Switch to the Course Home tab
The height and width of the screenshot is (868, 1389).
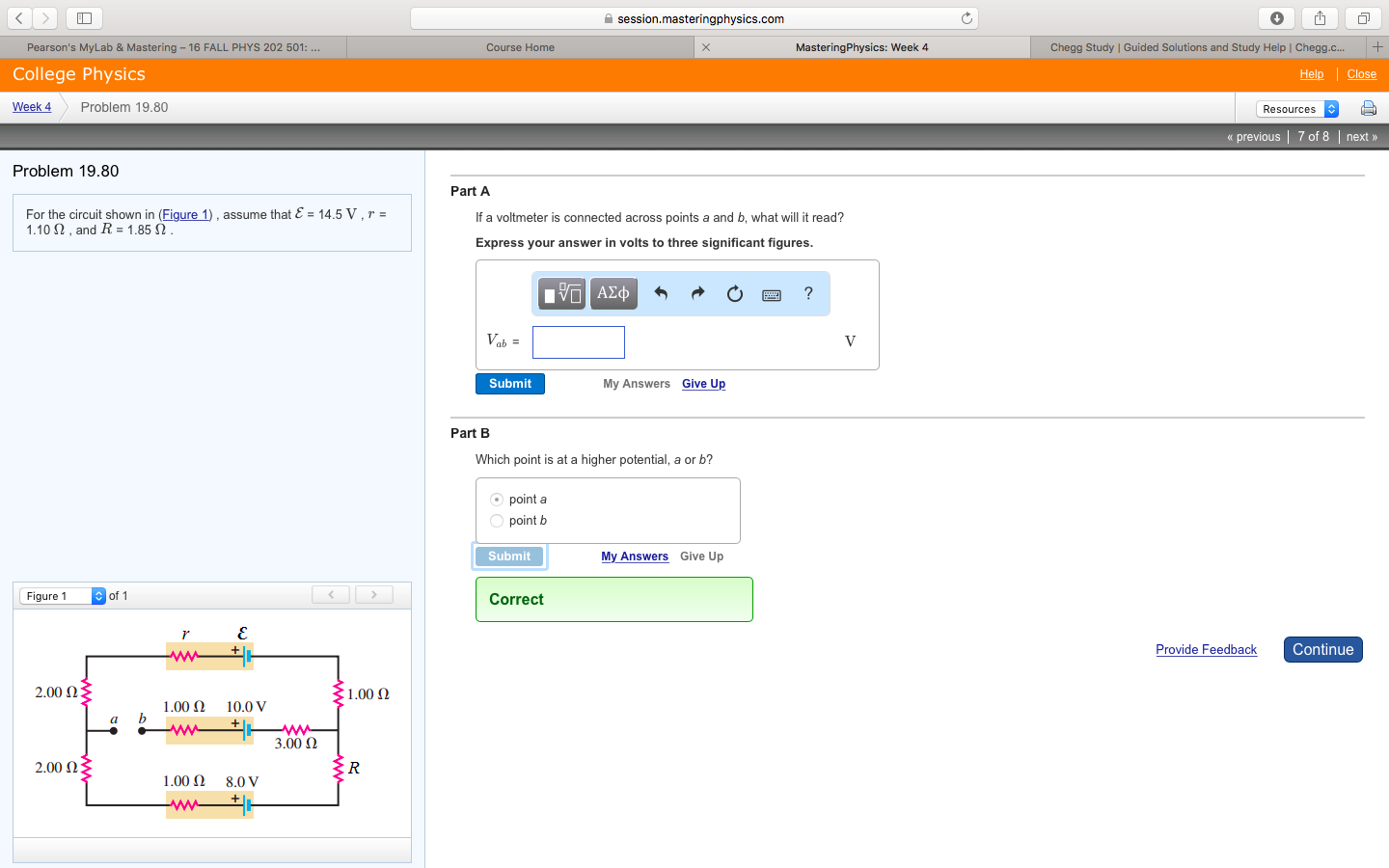[520, 47]
